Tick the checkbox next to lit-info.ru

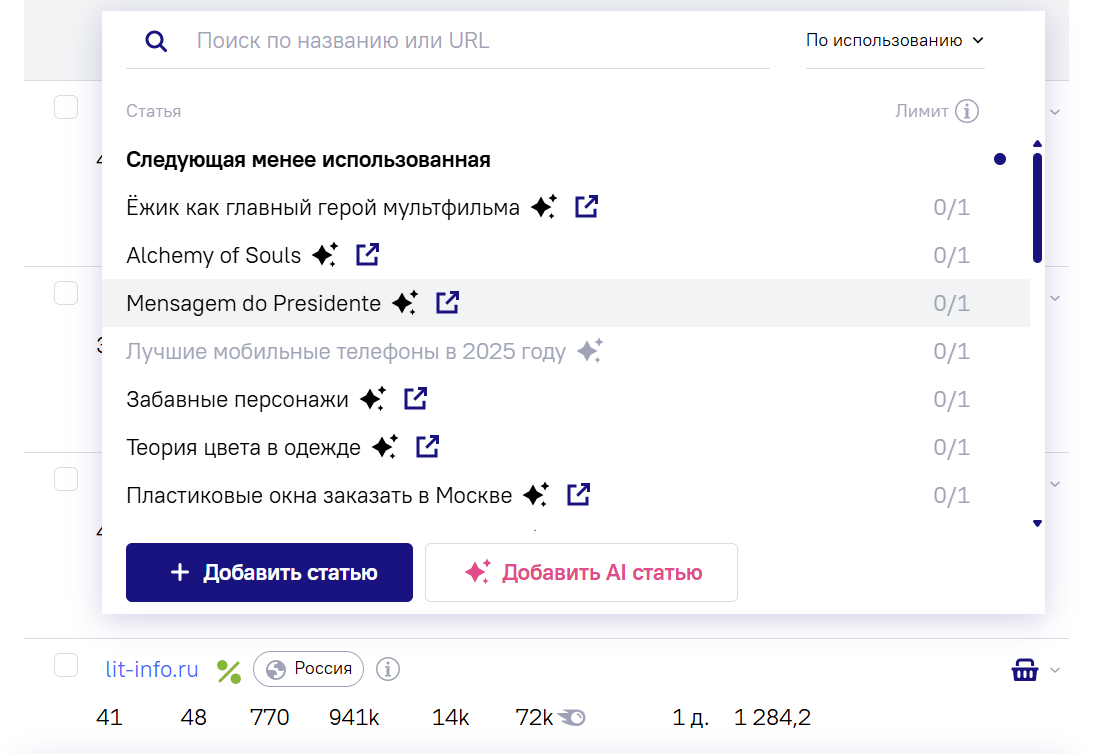[66, 665]
